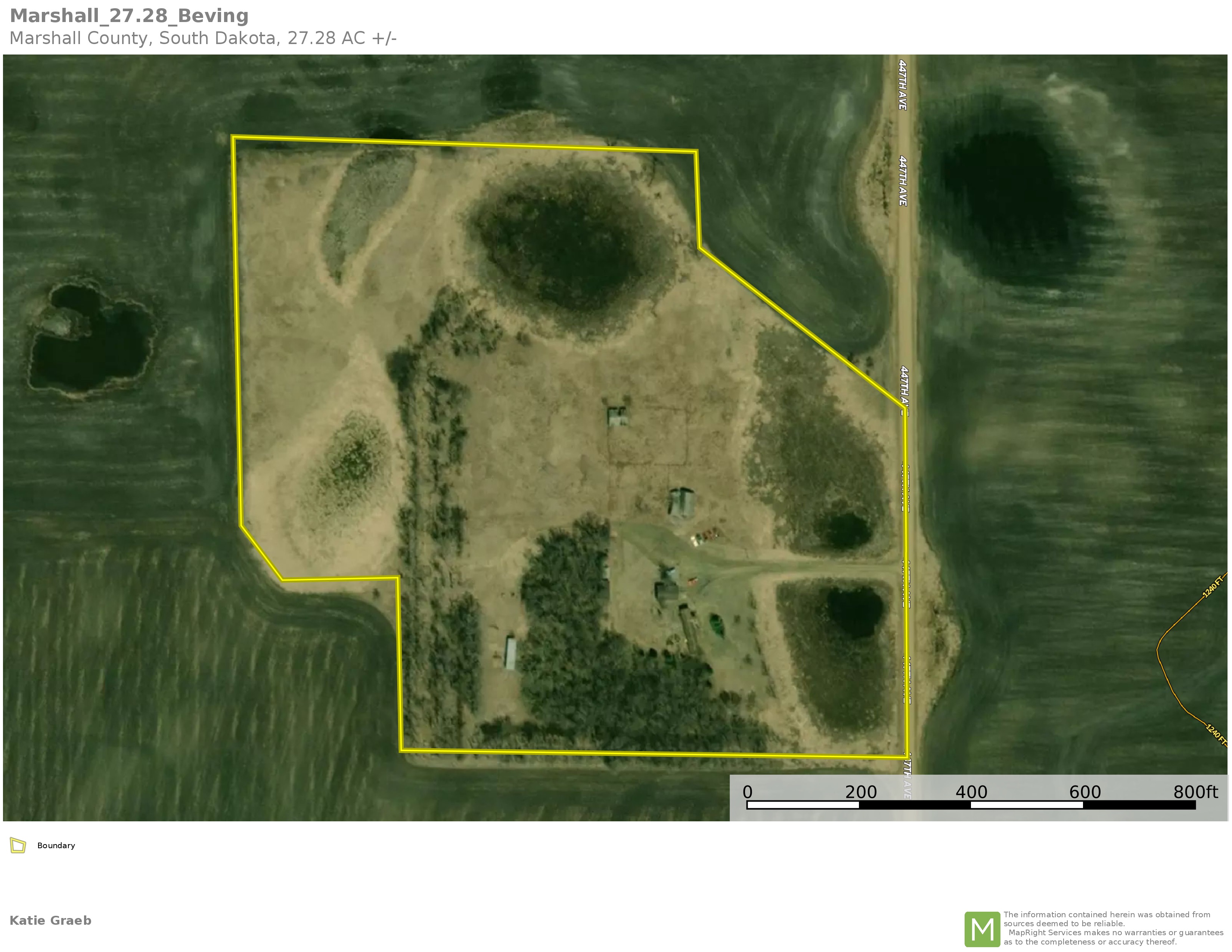Screen dimensions: 1232x952
Task: Click the Marshall_27.28_Beving map title
Action: 129,16
